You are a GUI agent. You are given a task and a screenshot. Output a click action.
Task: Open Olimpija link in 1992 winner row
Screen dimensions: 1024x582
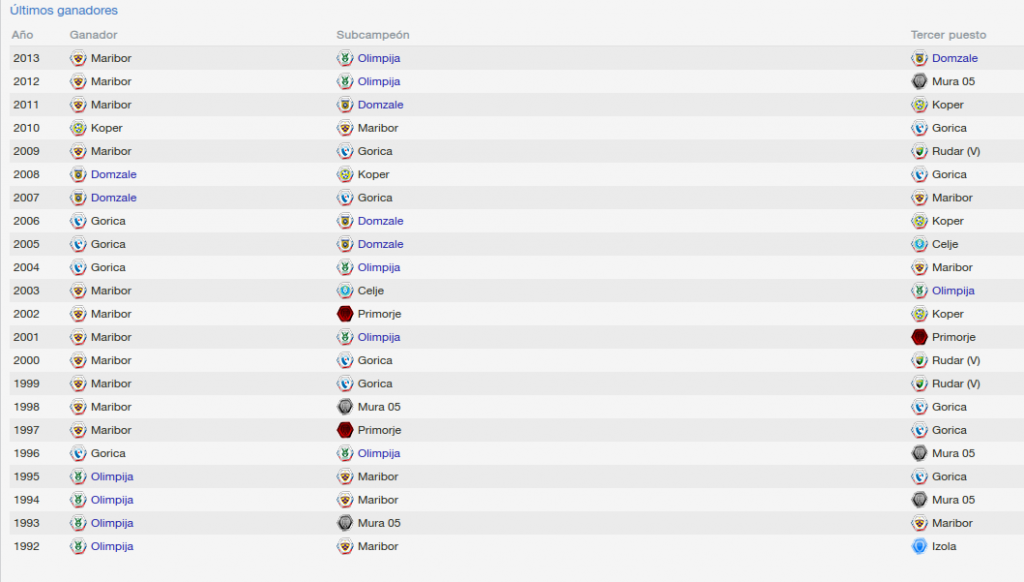pyautogui.click(x=112, y=546)
